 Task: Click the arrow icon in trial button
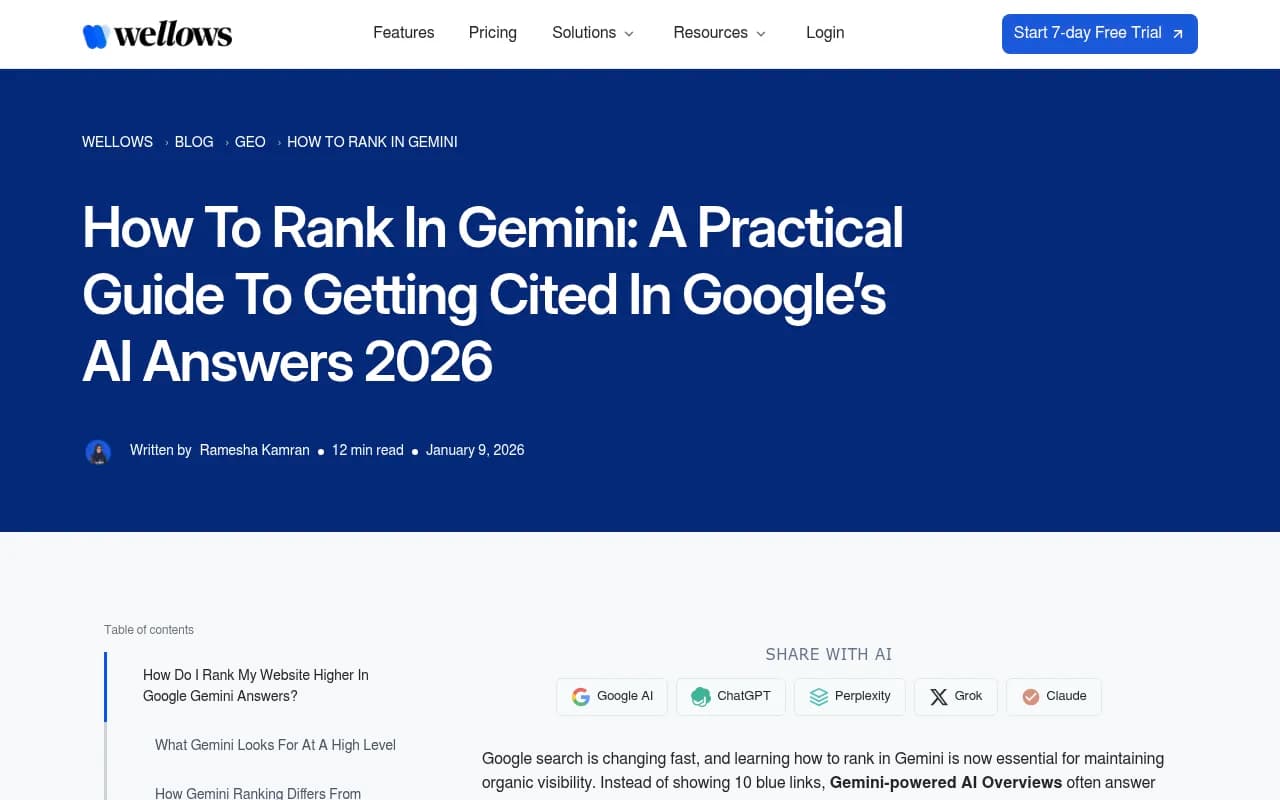pos(1176,33)
